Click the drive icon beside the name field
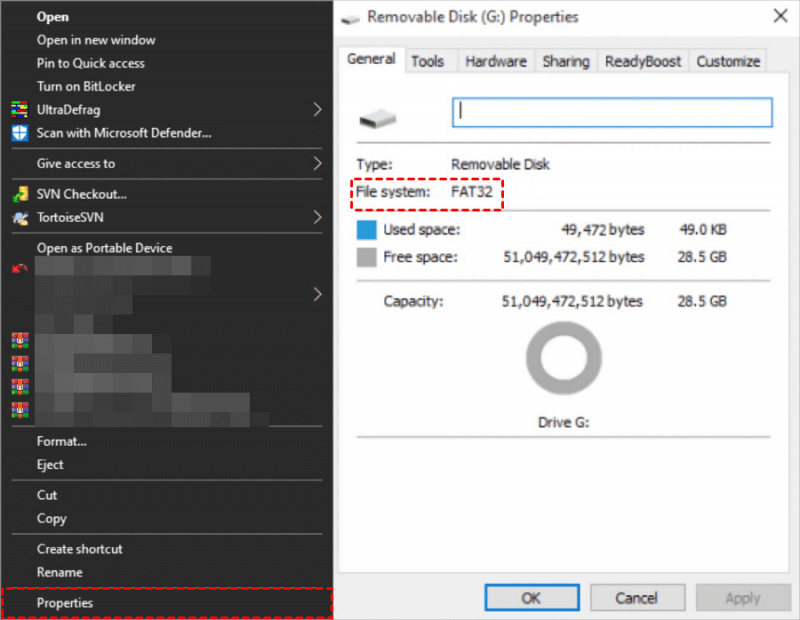The height and width of the screenshot is (620, 800). click(x=377, y=119)
